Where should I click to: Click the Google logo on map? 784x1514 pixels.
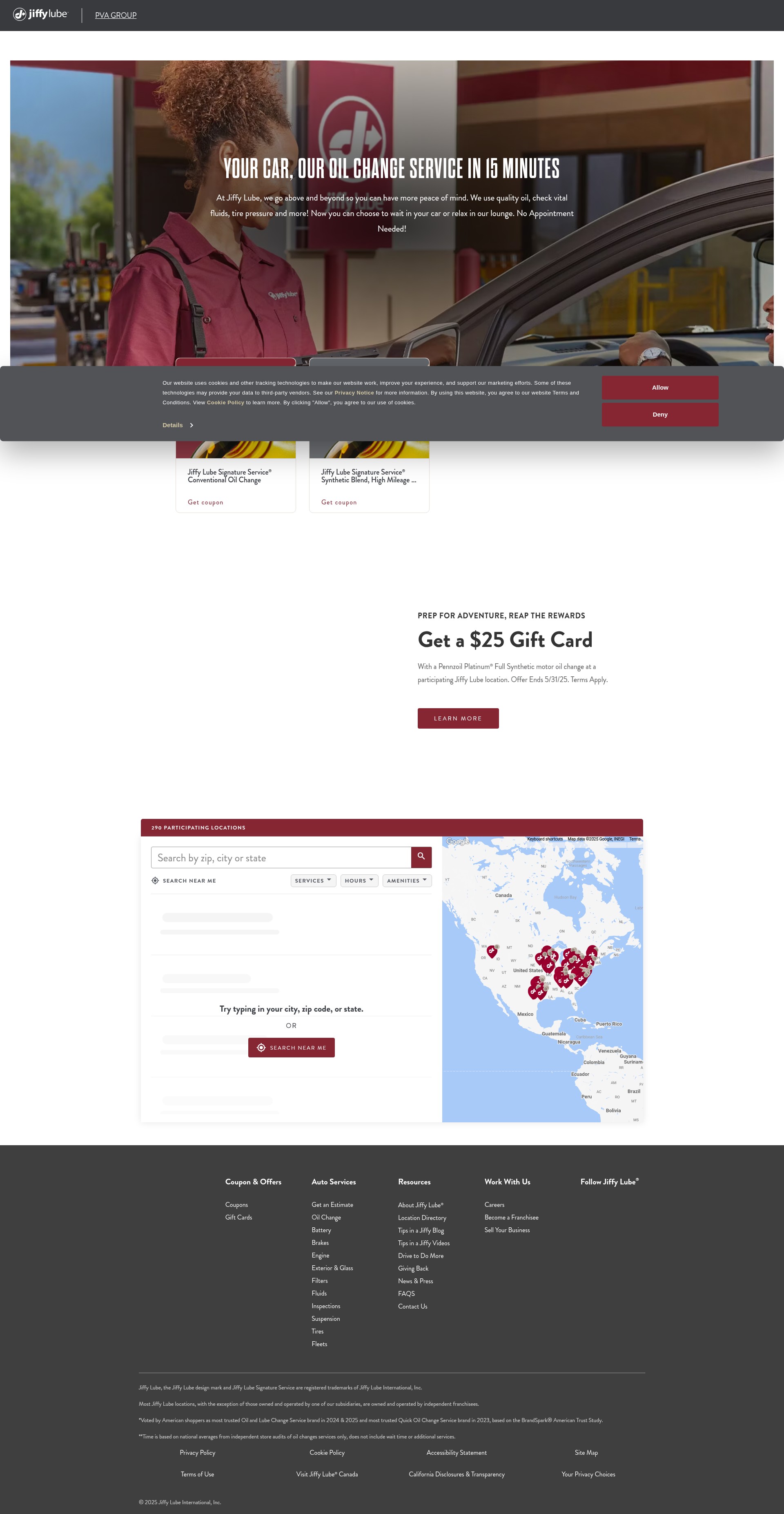(457, 842)
